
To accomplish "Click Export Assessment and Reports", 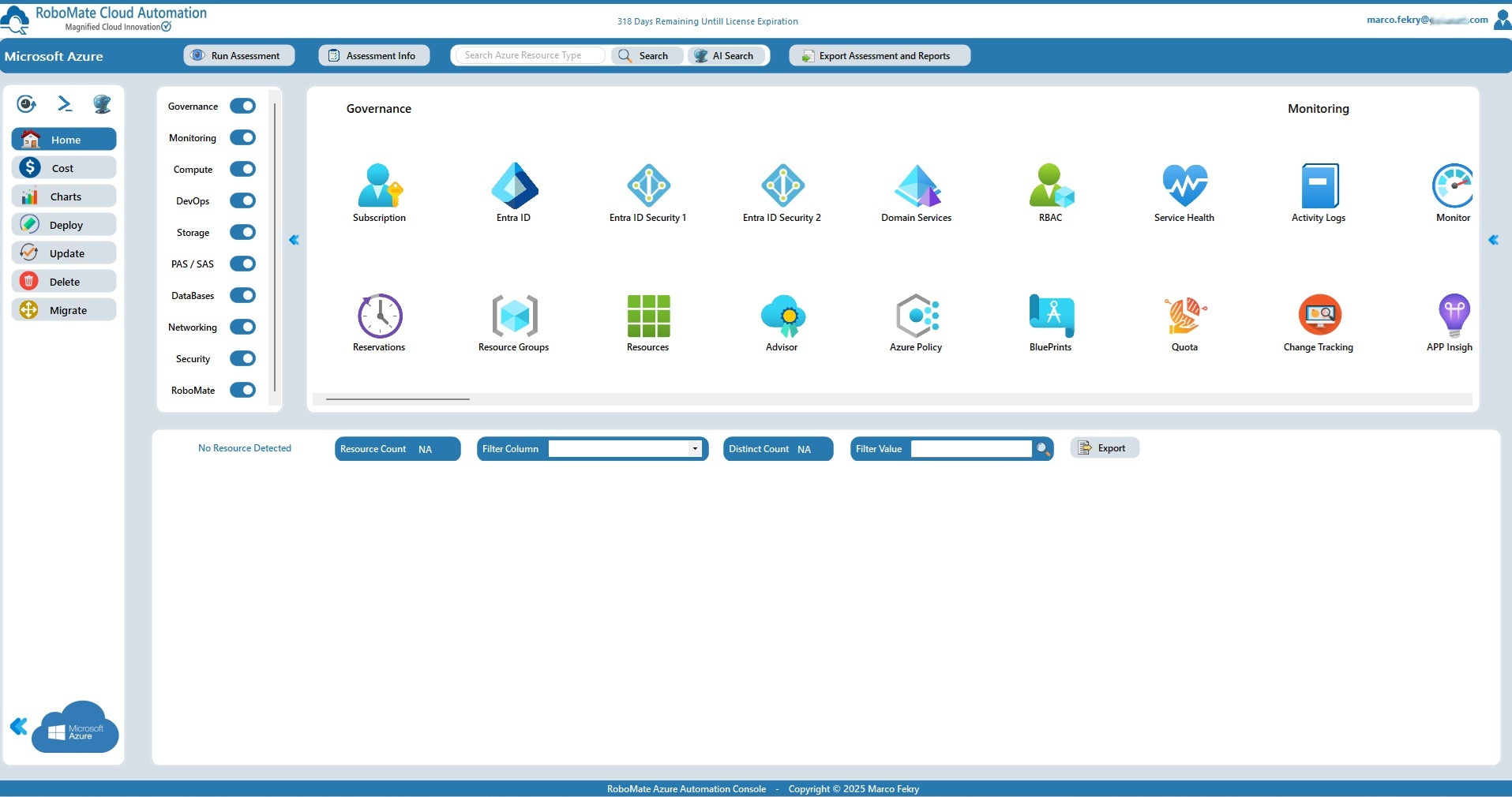I will [880, 55].
